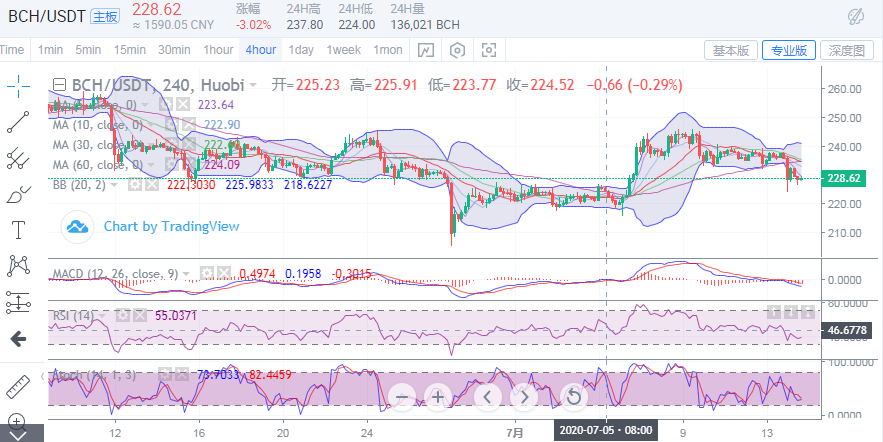
Task: Switch to 专业版 professional version
Action: click(x=789, y=50)
